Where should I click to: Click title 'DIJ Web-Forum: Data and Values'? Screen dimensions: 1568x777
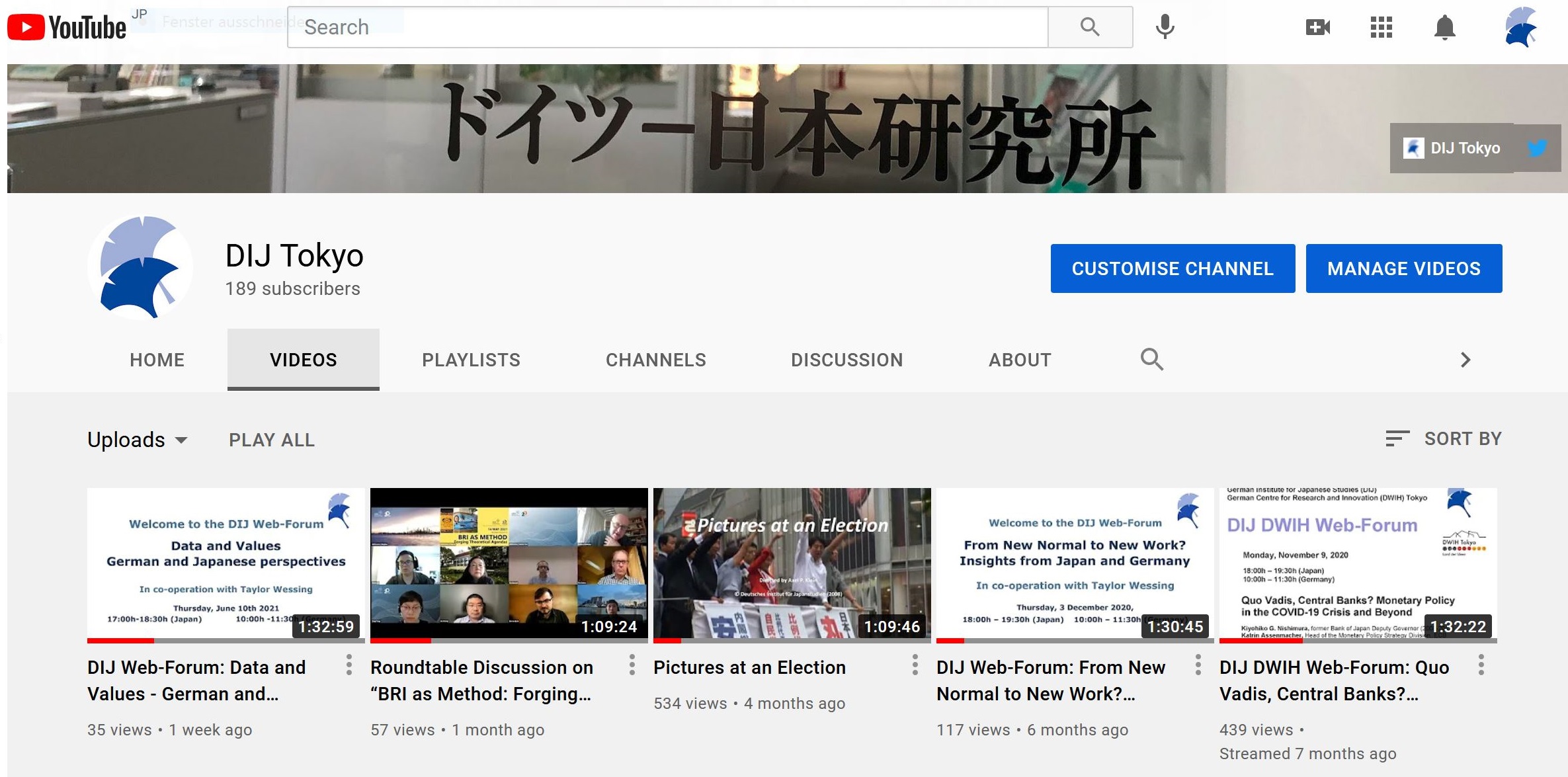[x=196, y=680]
